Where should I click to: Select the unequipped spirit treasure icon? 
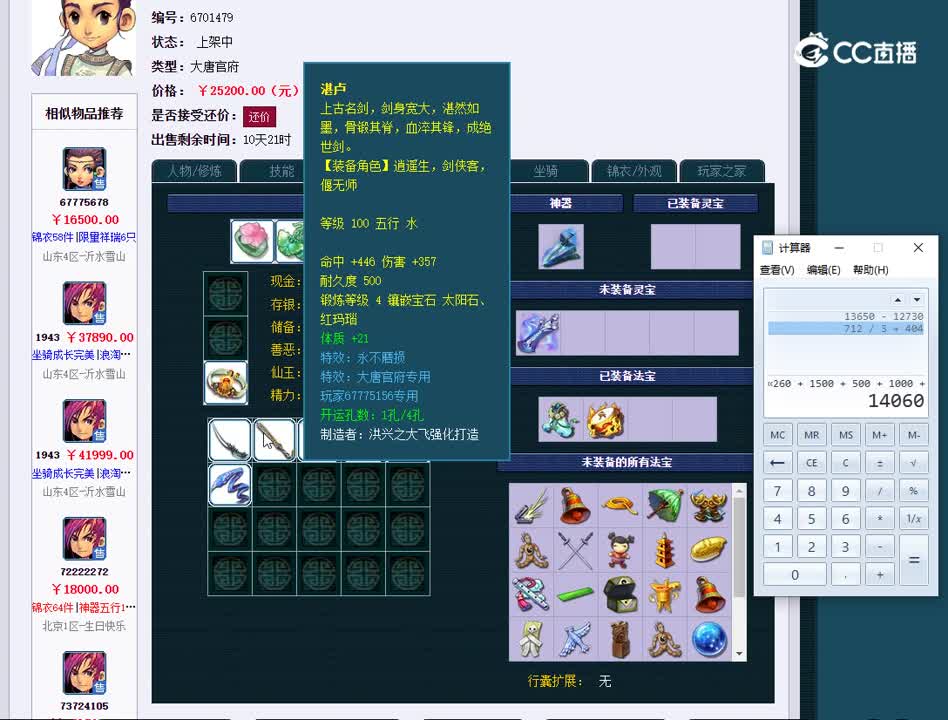[x=538, y=333]
